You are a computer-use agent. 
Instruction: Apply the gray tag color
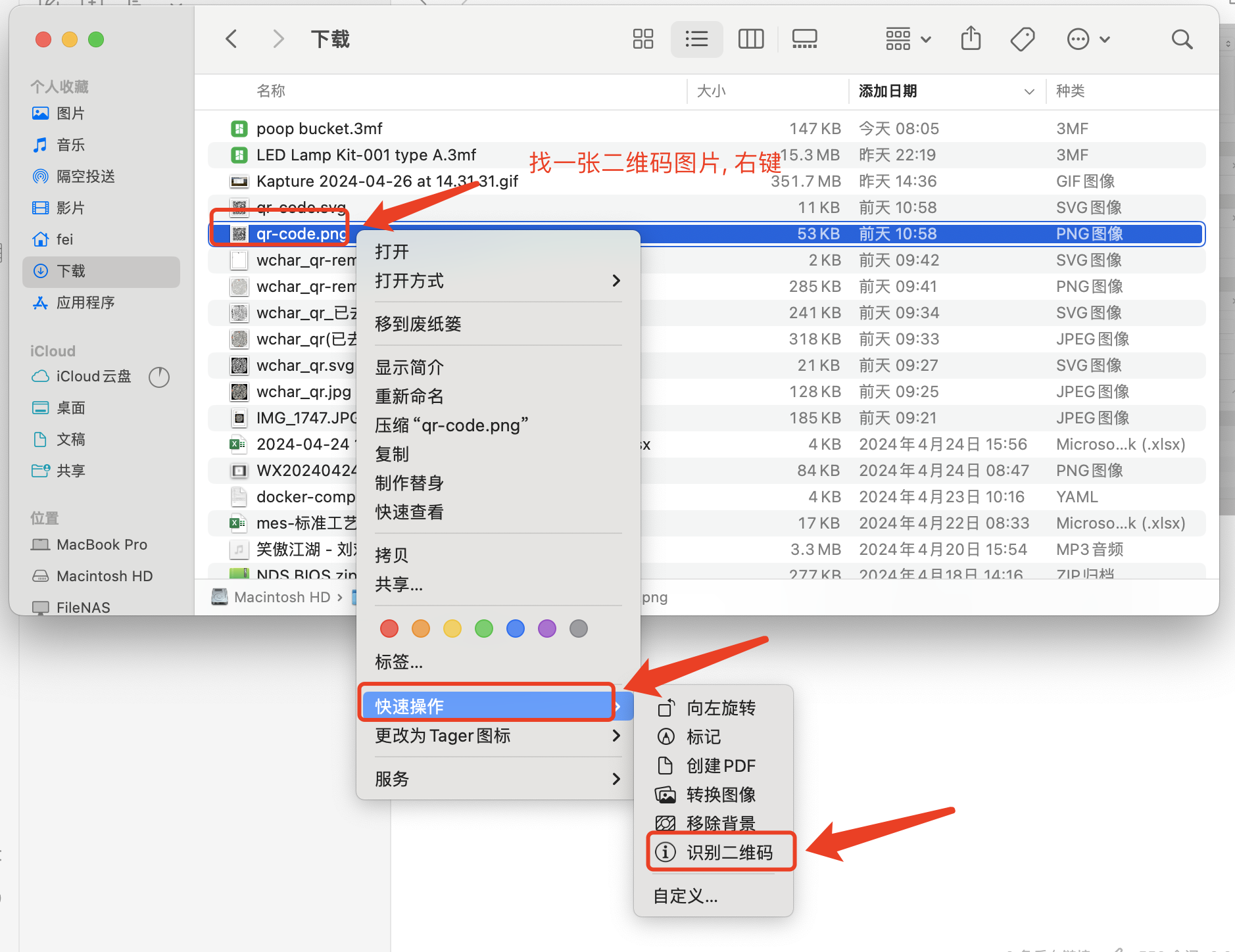(579, 629)
